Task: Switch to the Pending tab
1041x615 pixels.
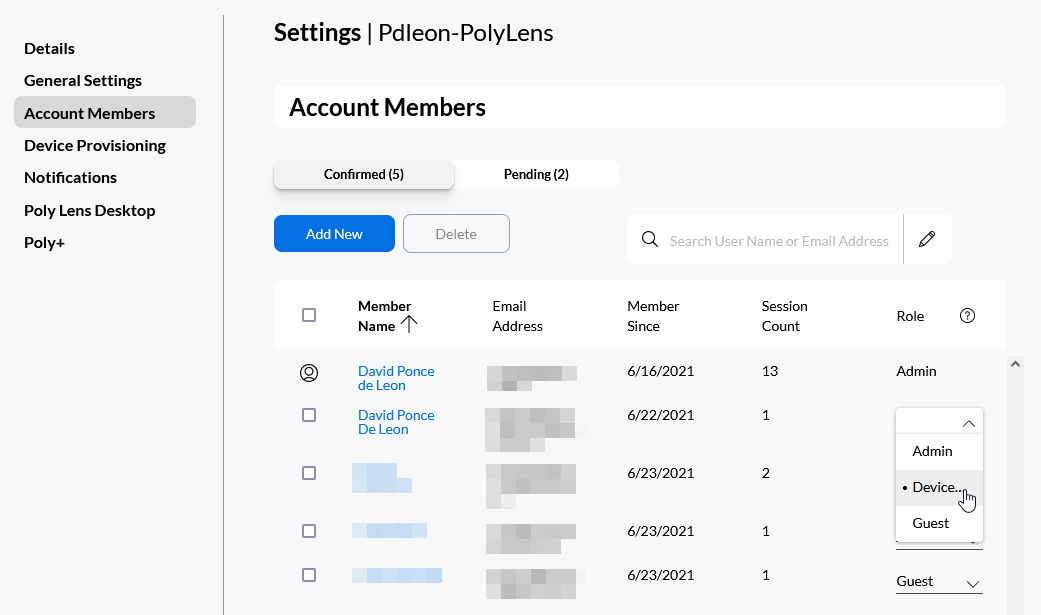Action: 536,174
